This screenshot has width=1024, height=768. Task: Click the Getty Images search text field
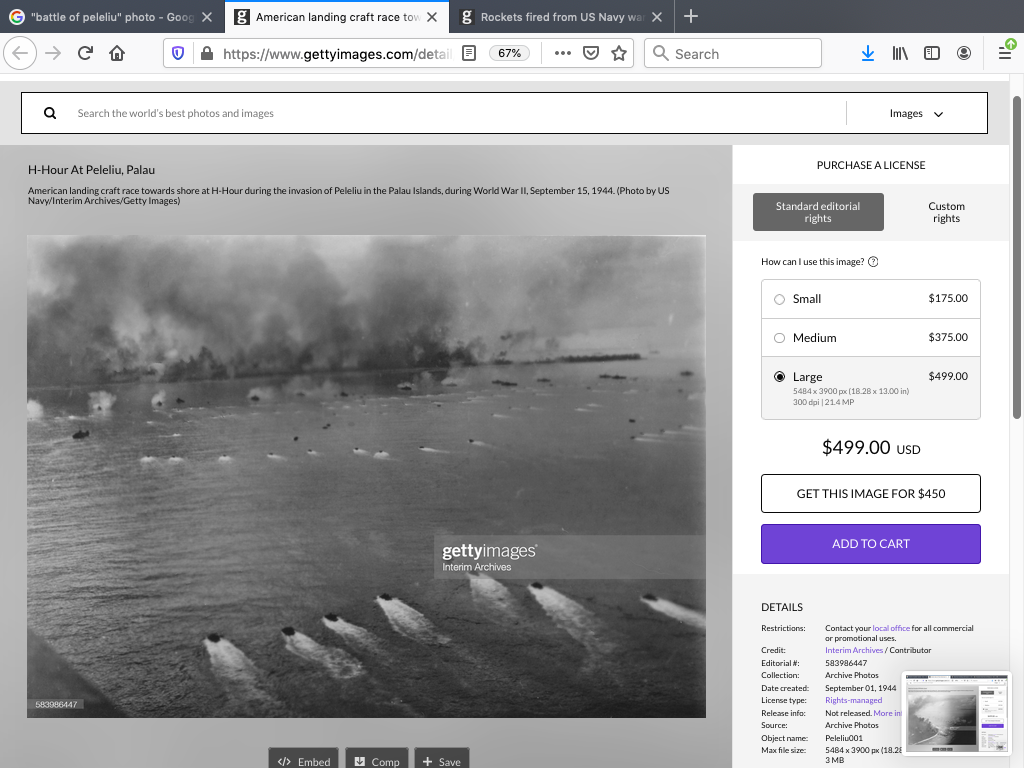coord(450,113)
